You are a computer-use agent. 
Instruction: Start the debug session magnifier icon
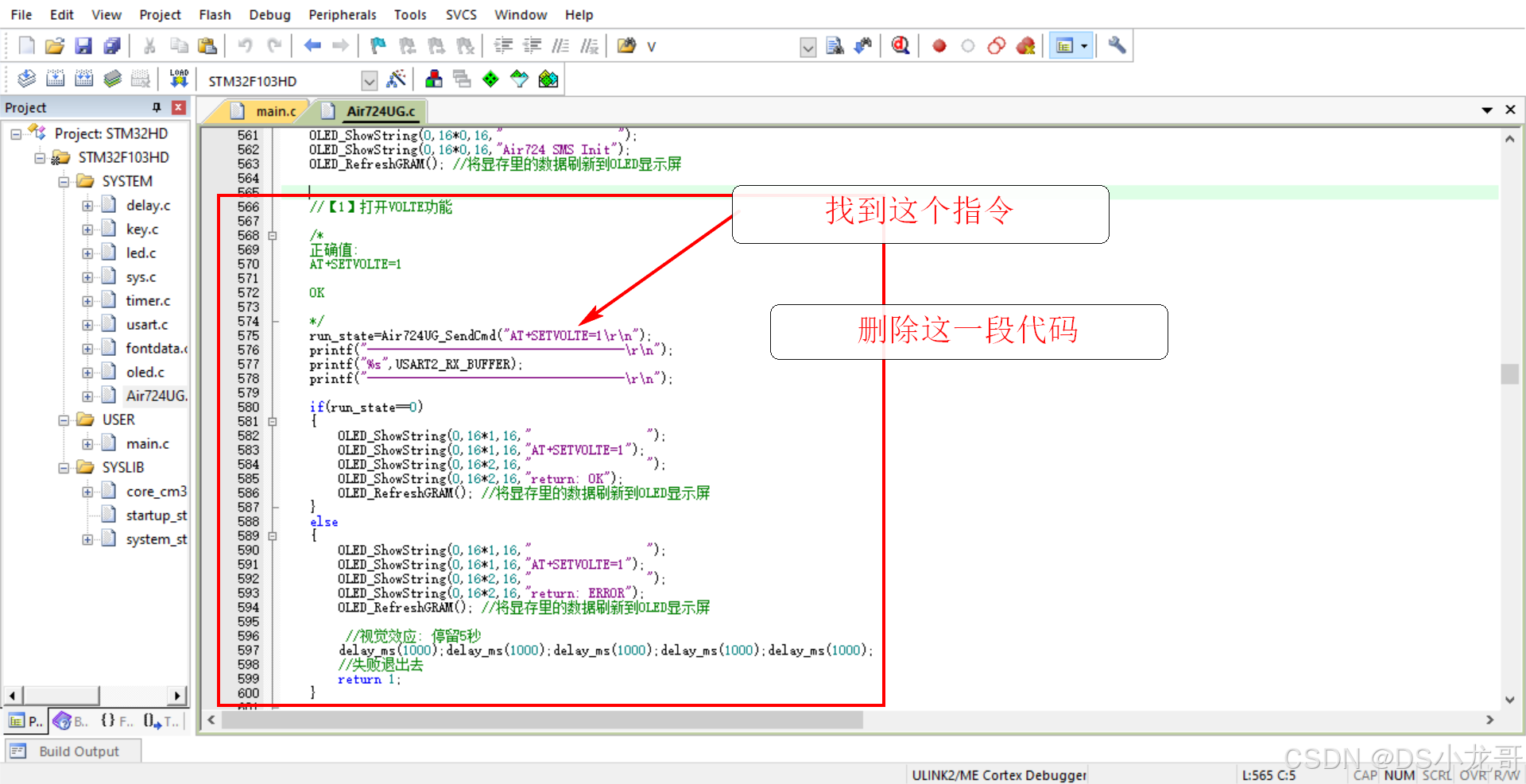tap(900, 46)
